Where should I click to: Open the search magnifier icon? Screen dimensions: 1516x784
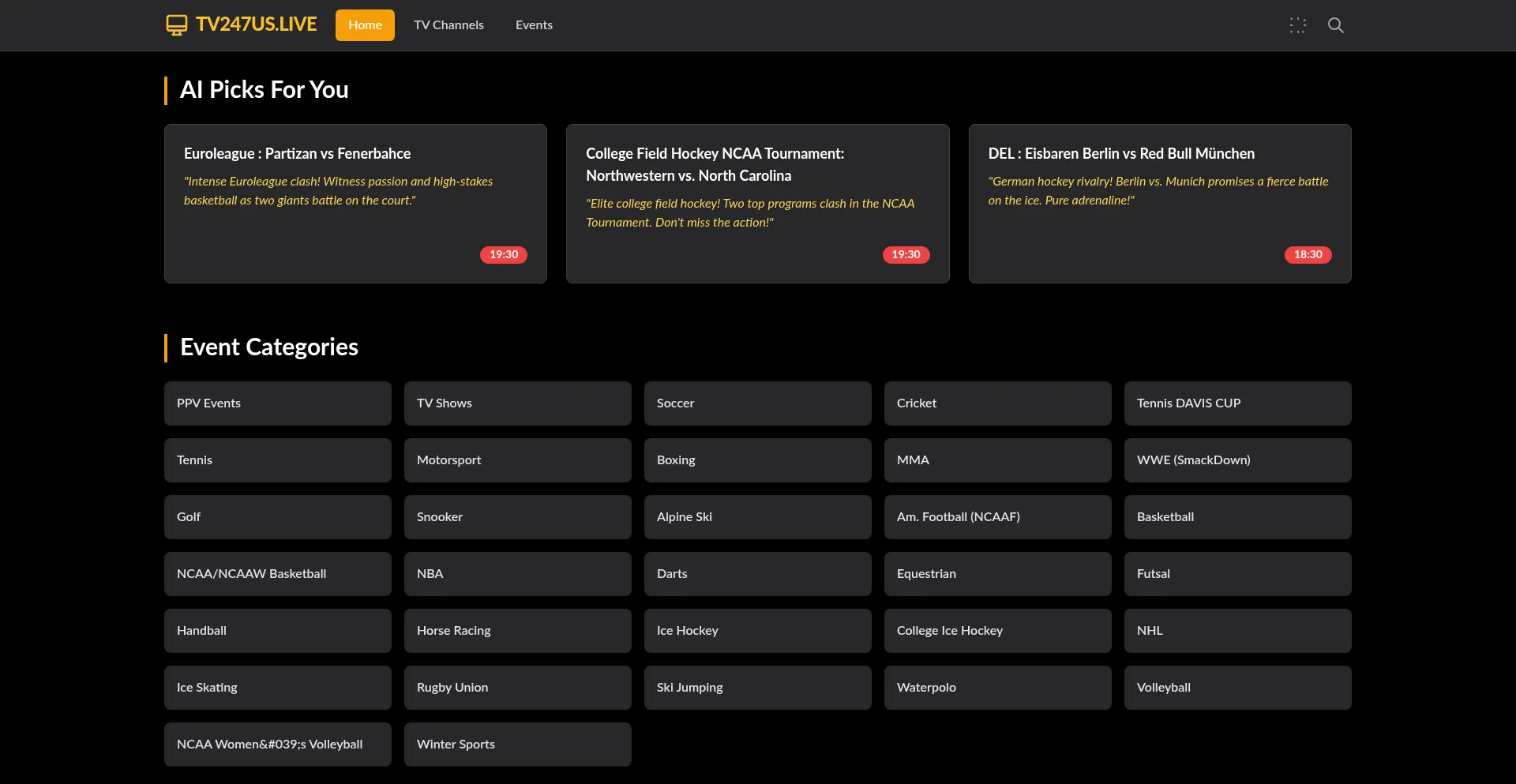pos(1335,25)
